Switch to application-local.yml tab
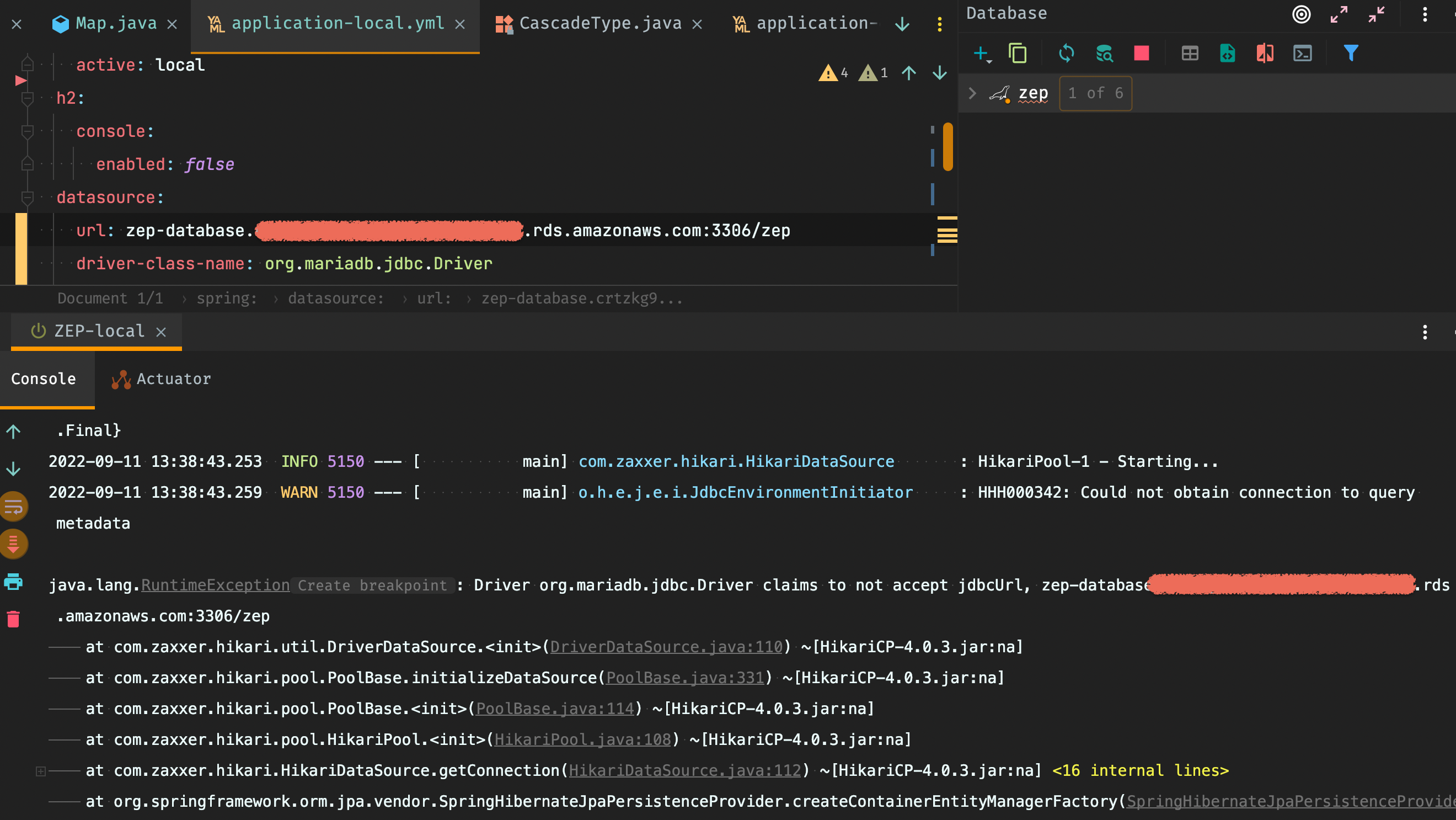This screenshot has height=820, width=1456. point(326,23)
